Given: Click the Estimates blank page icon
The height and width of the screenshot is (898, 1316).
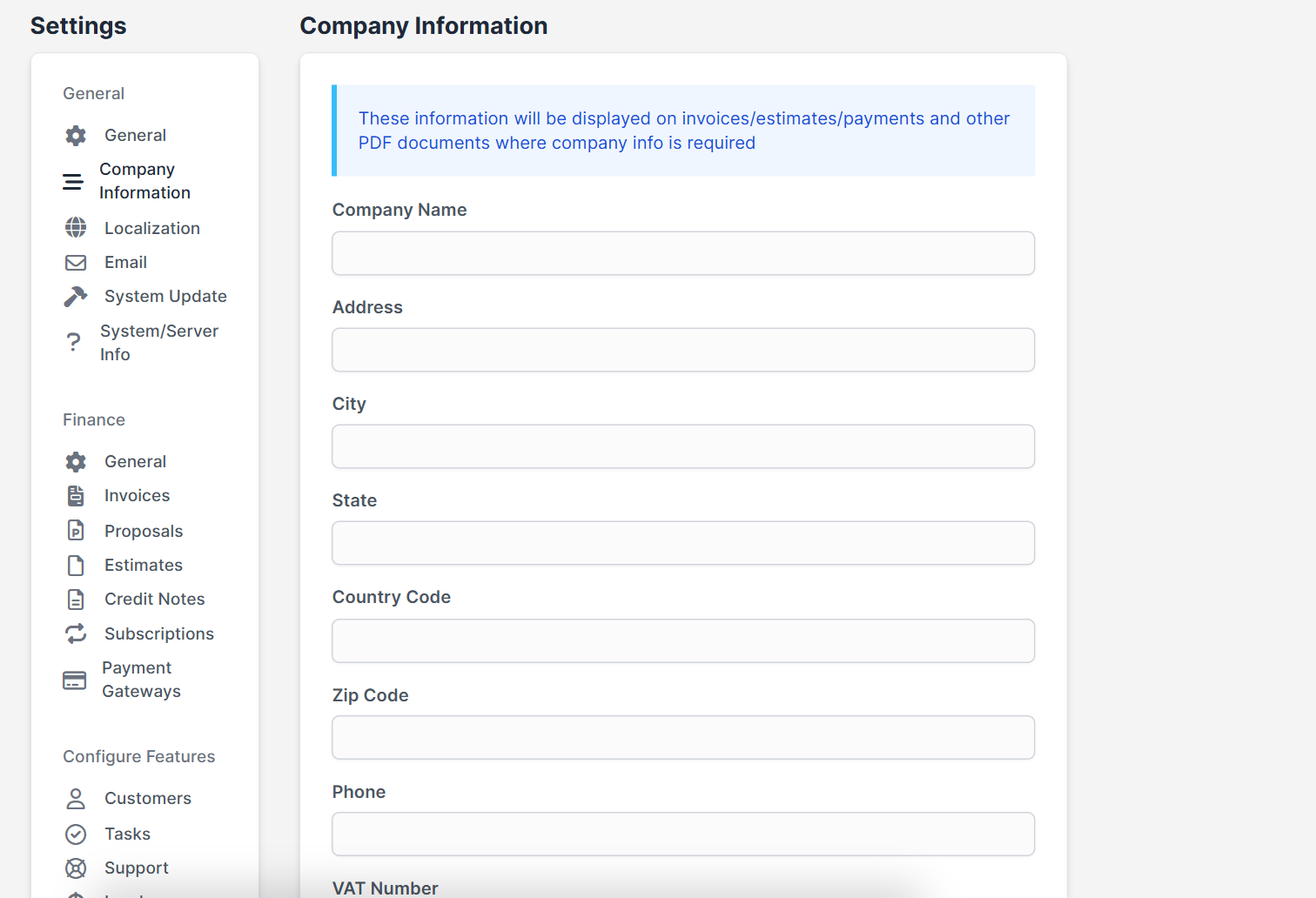Looking at the screenshot, I should tap(76, 566).
